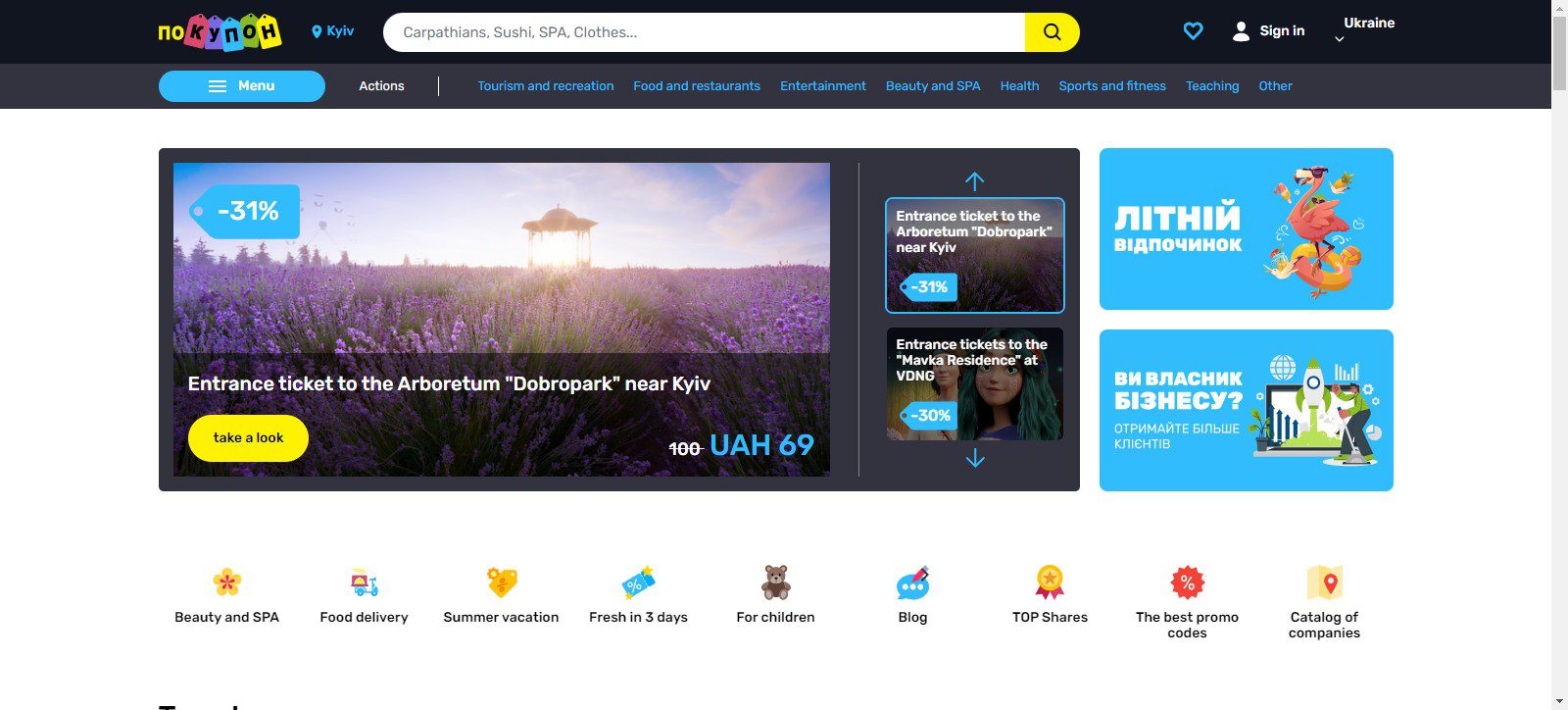Click Sign in link
The width and height of the screenshot is (1568, 710).
pyautogui.click(x=1269, y=31)
